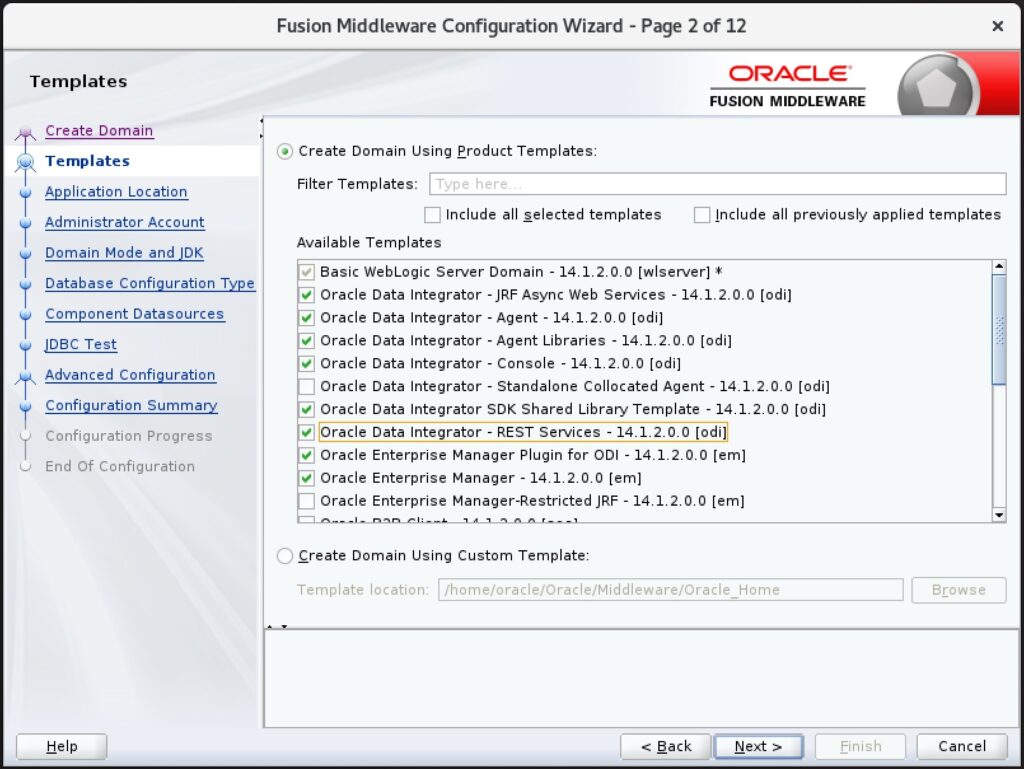Close the Configuration Wizard window
The width and height of the screenshot is (1024, 769).
click(997, 26)
